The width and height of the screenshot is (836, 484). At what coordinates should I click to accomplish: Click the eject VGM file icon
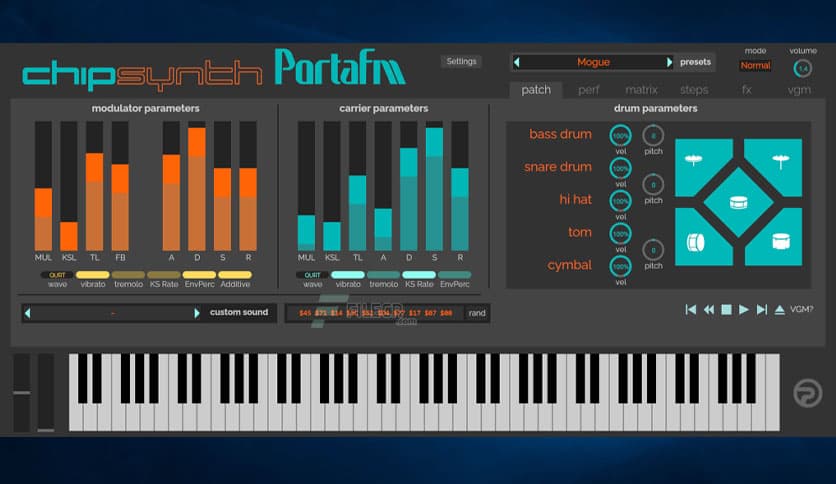(x=779, y=309)
